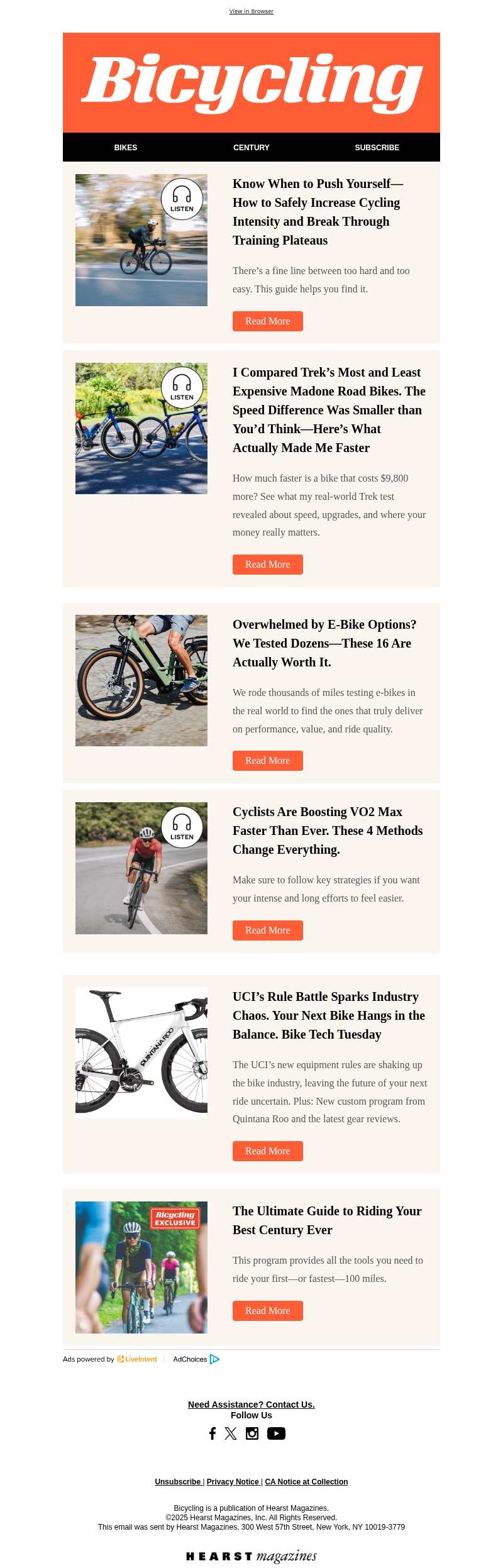Click Read More under Century guide article
The height and width of the screenshot is (1568, 503).
268,1310
